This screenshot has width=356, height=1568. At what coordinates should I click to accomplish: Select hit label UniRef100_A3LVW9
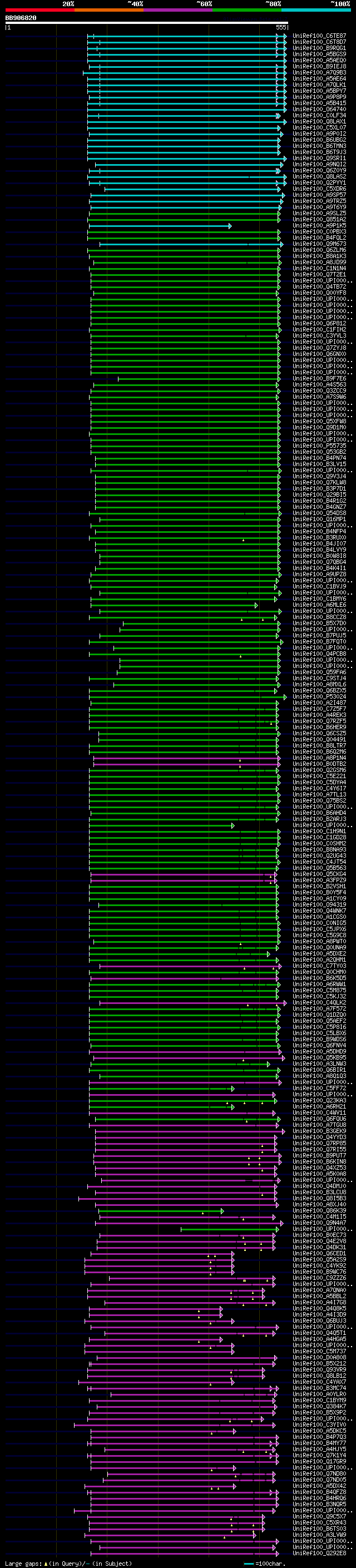(319, 1535)
